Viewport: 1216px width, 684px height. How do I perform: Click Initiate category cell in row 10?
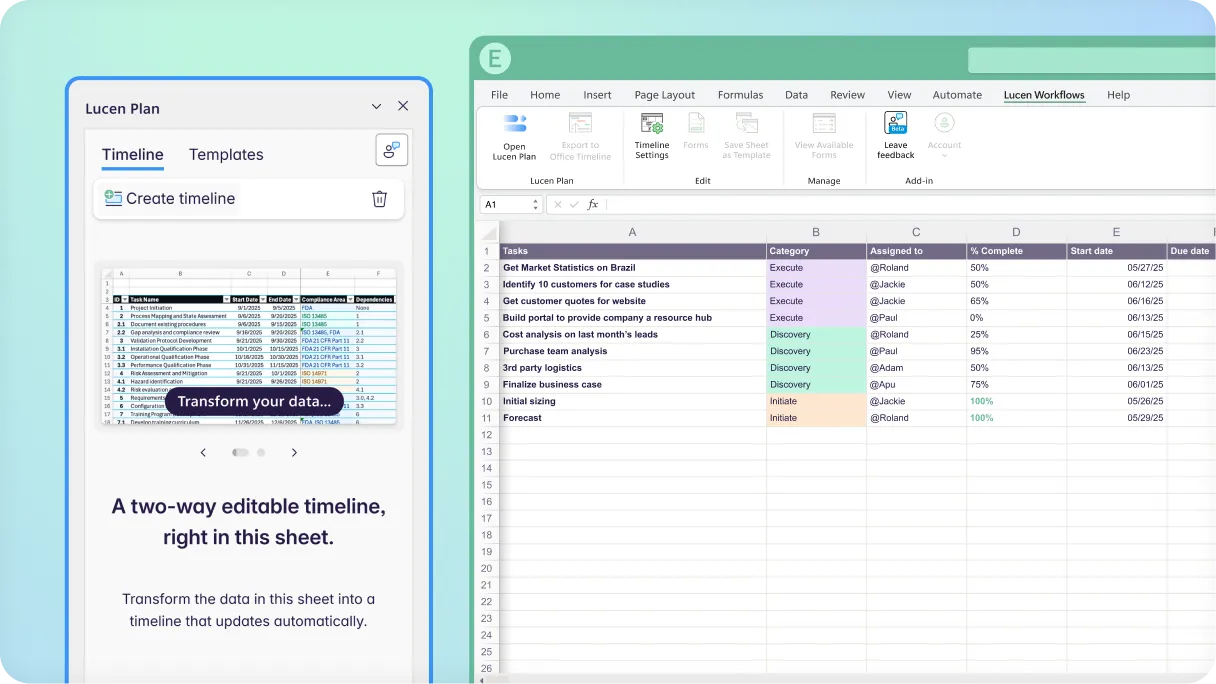coord(816,401)
